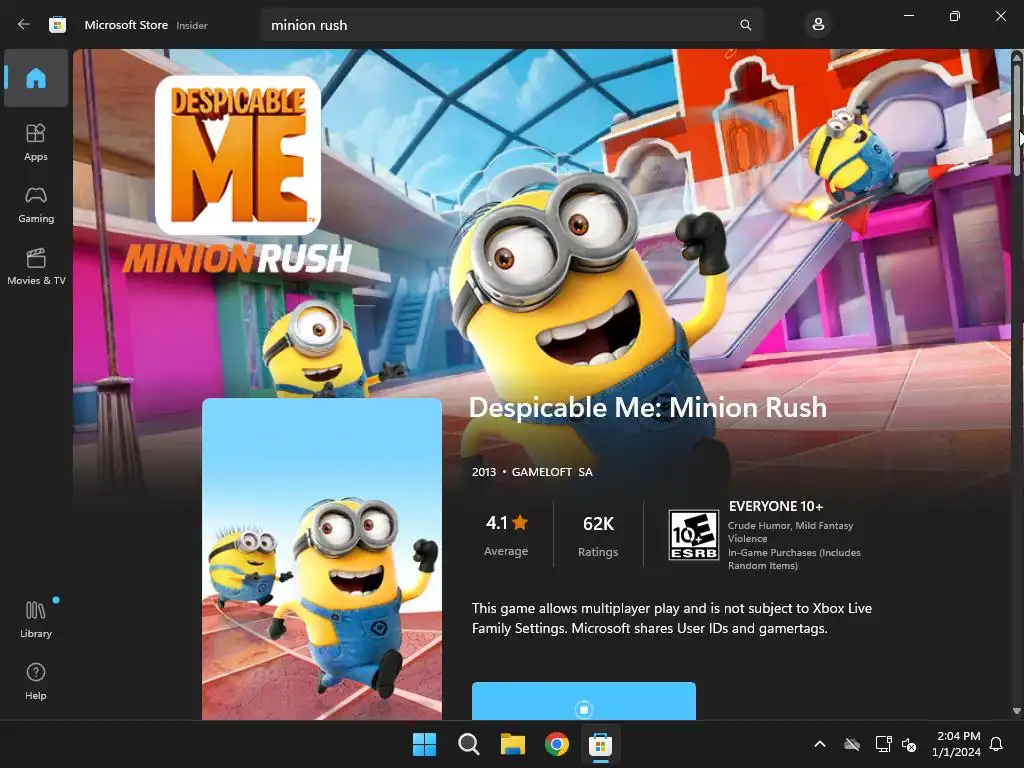Screen dimensions: 1024x768
Task: Click the Despicable Me logo image
Action: [238, 155]
